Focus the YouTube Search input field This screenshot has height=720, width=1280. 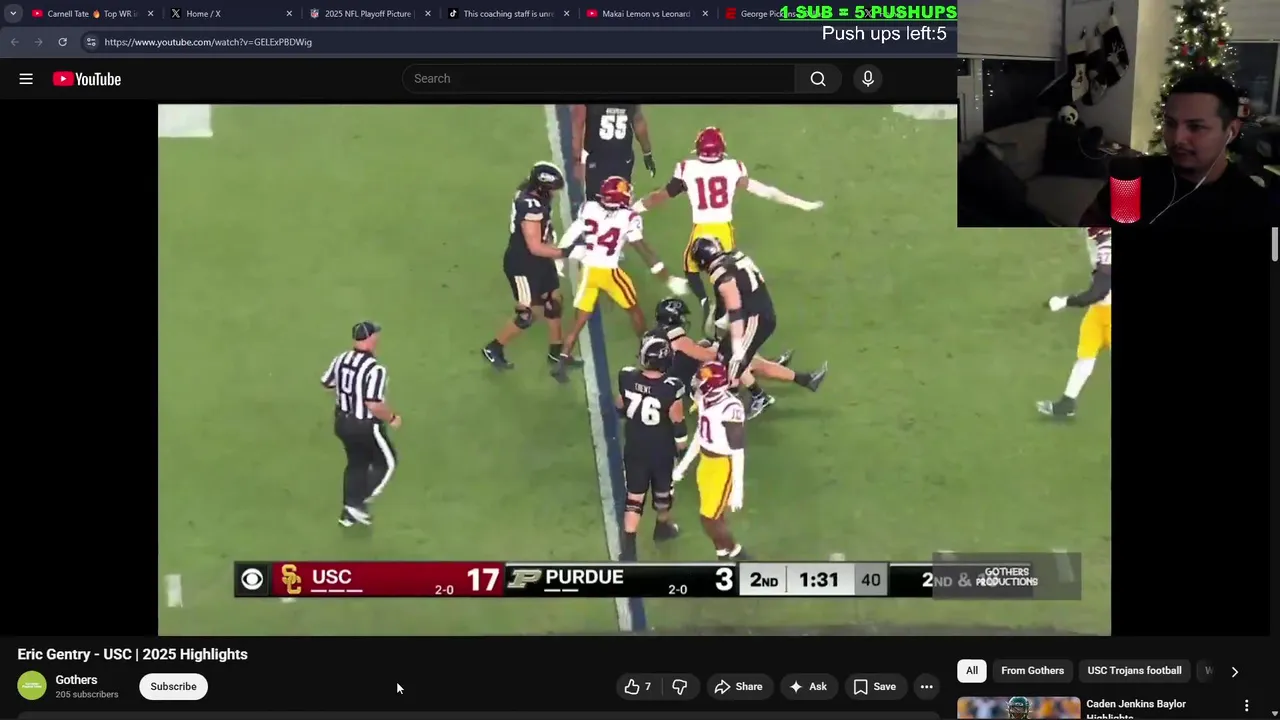[x=599, y=79]
